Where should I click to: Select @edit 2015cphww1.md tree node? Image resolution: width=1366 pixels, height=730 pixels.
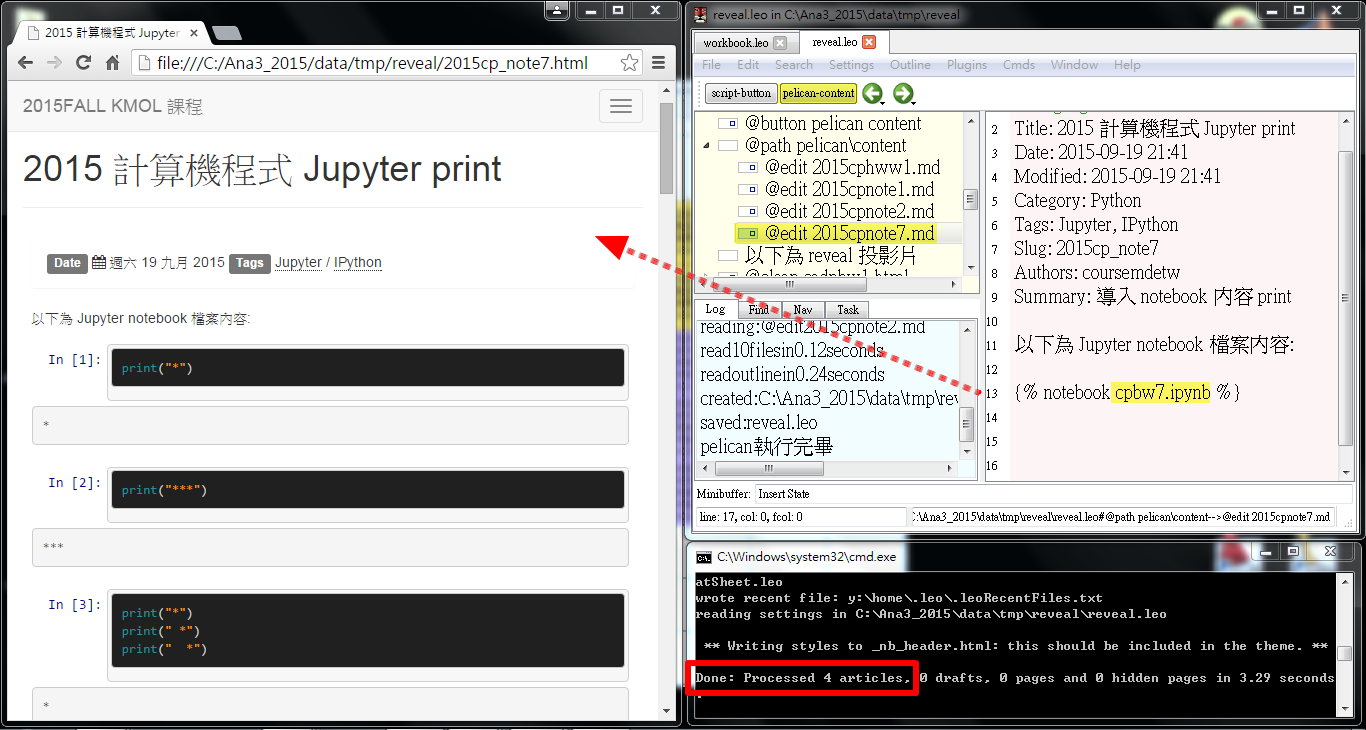[x=852, y=168]
